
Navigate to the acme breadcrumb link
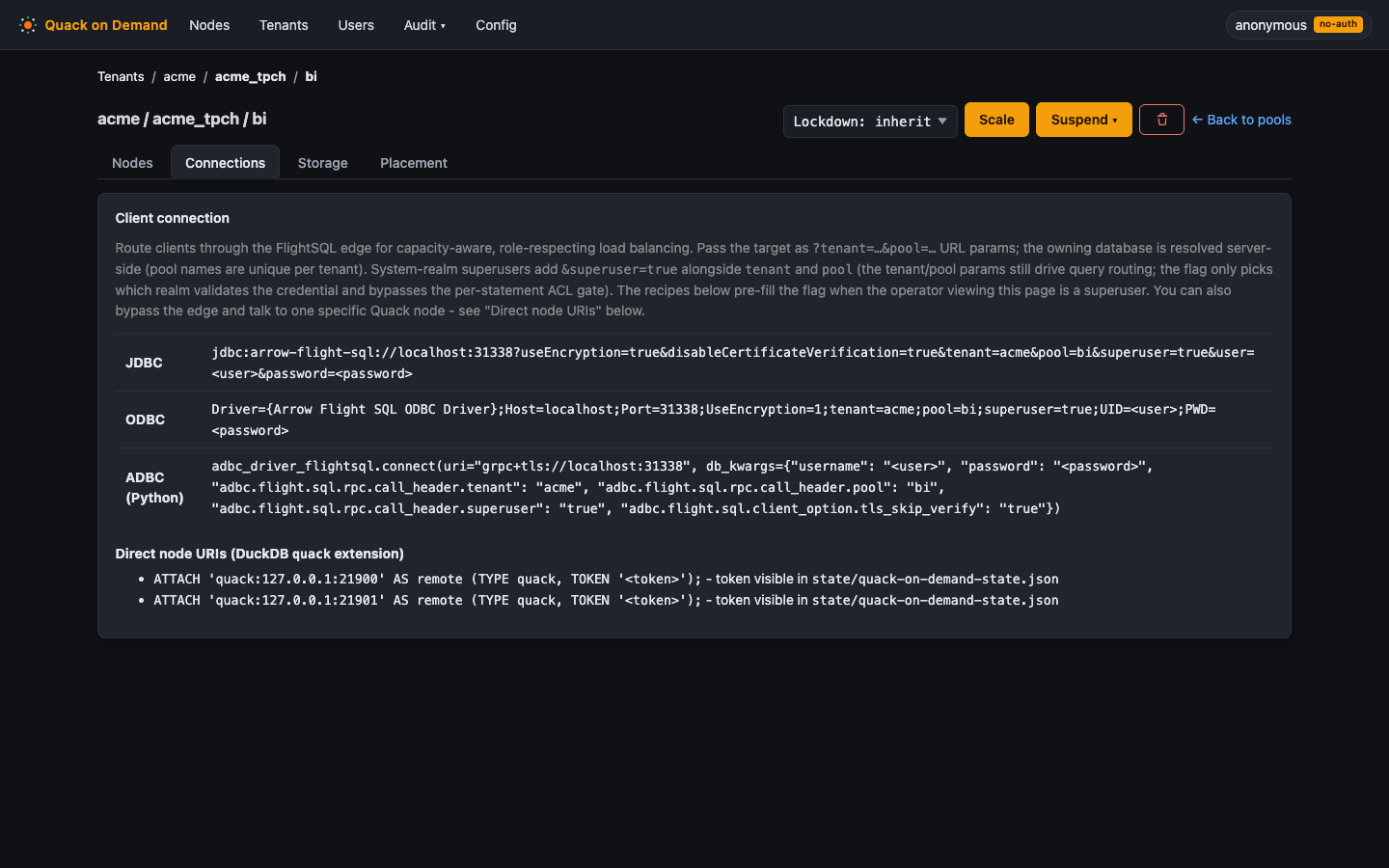(179, 76)
